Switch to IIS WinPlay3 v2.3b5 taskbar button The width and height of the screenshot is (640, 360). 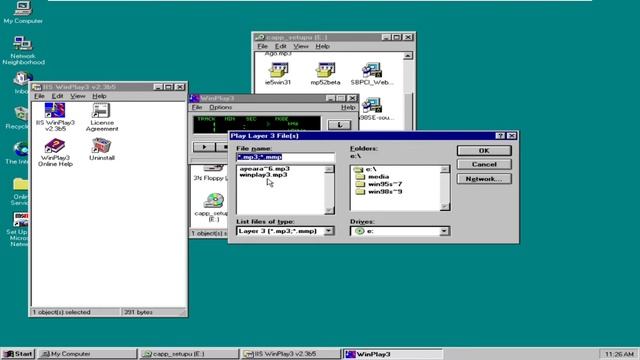(290, 354)
